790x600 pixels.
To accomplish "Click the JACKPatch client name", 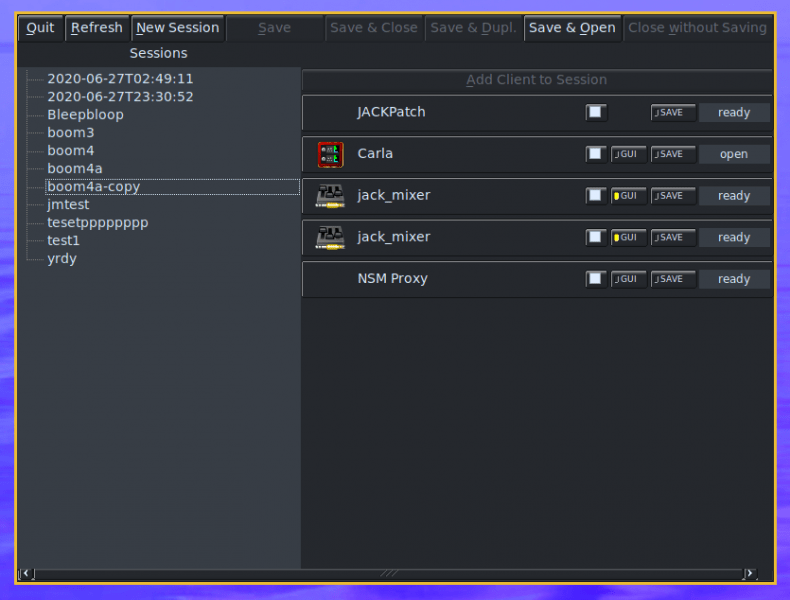I will point(391,112).
